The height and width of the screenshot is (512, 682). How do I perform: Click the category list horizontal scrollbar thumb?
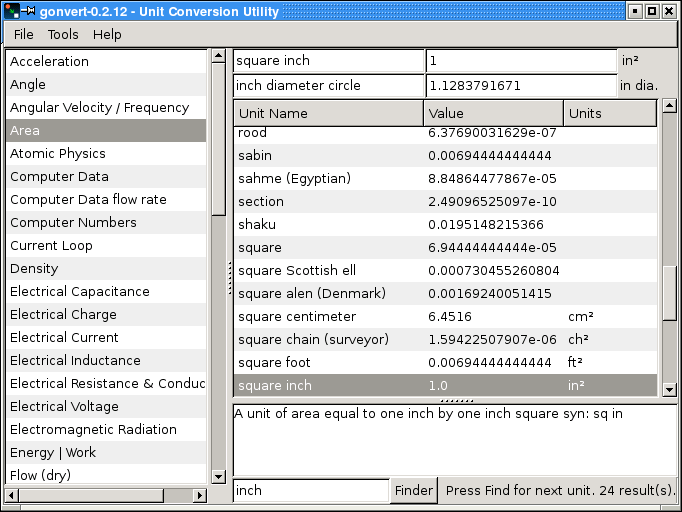[x=91, y=495]
